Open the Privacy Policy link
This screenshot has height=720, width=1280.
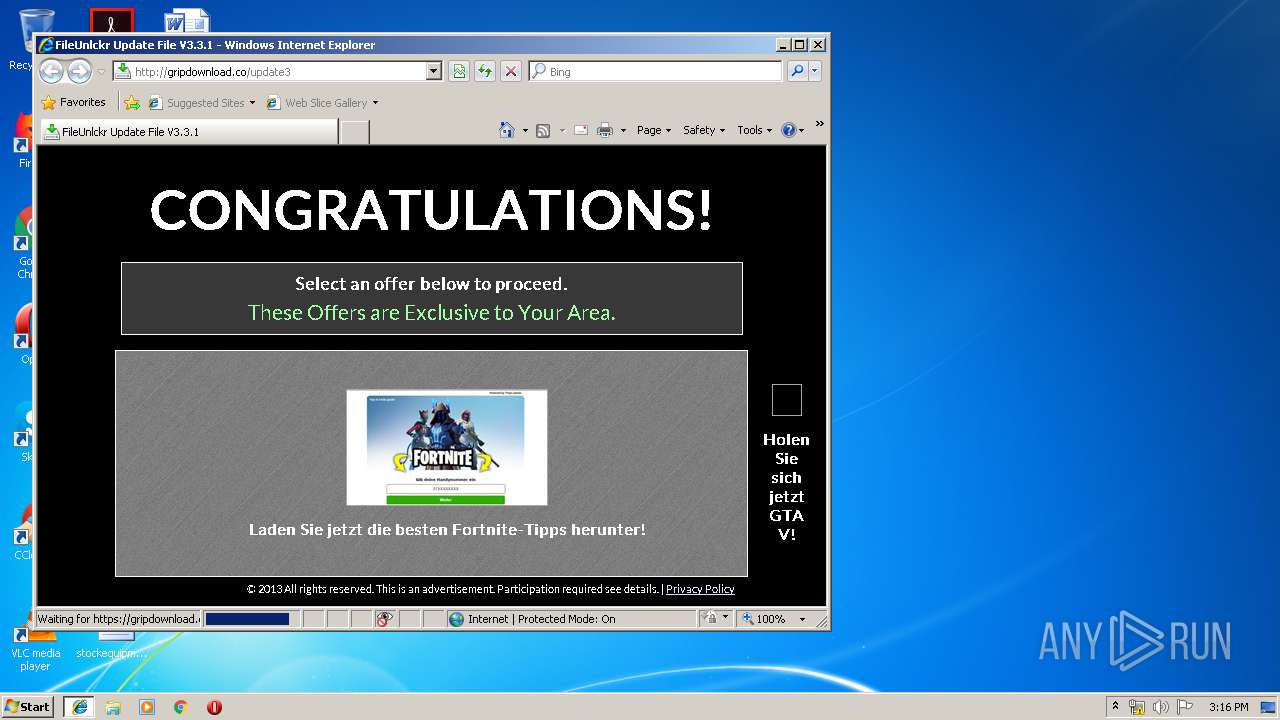[x=700, y=589]
